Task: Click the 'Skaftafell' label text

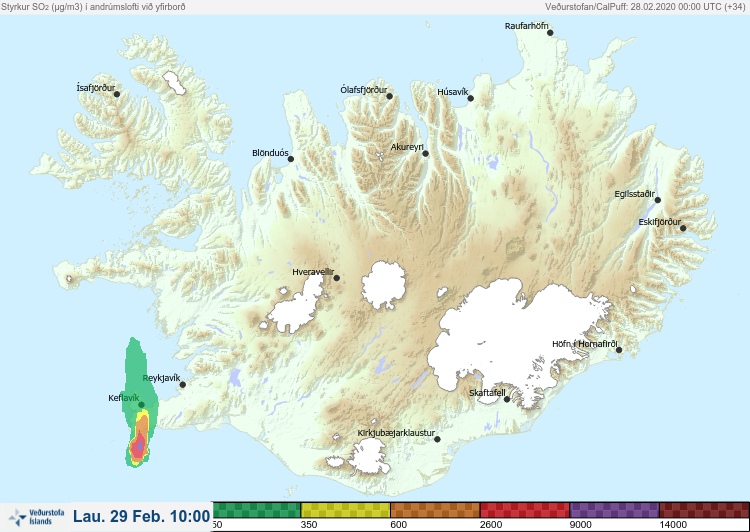Action: [487, 393]
